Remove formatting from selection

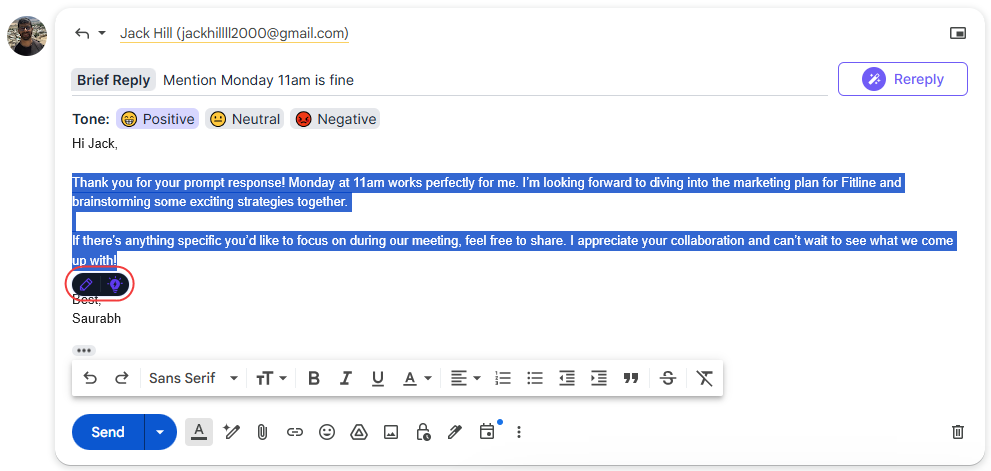705,378
